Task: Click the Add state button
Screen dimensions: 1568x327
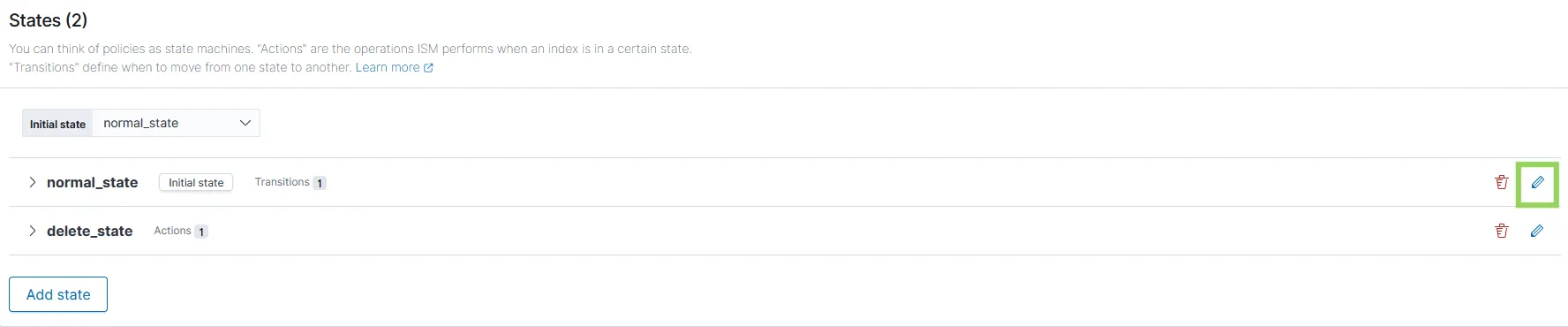Action: [x=58, y=294]
